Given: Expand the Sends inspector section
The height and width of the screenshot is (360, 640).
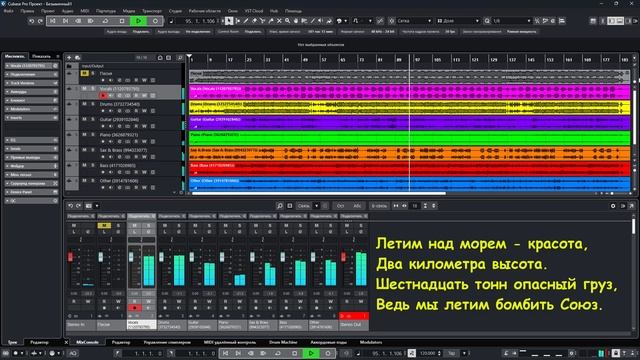Looking at the screenshot, I should tap(31, 149).
